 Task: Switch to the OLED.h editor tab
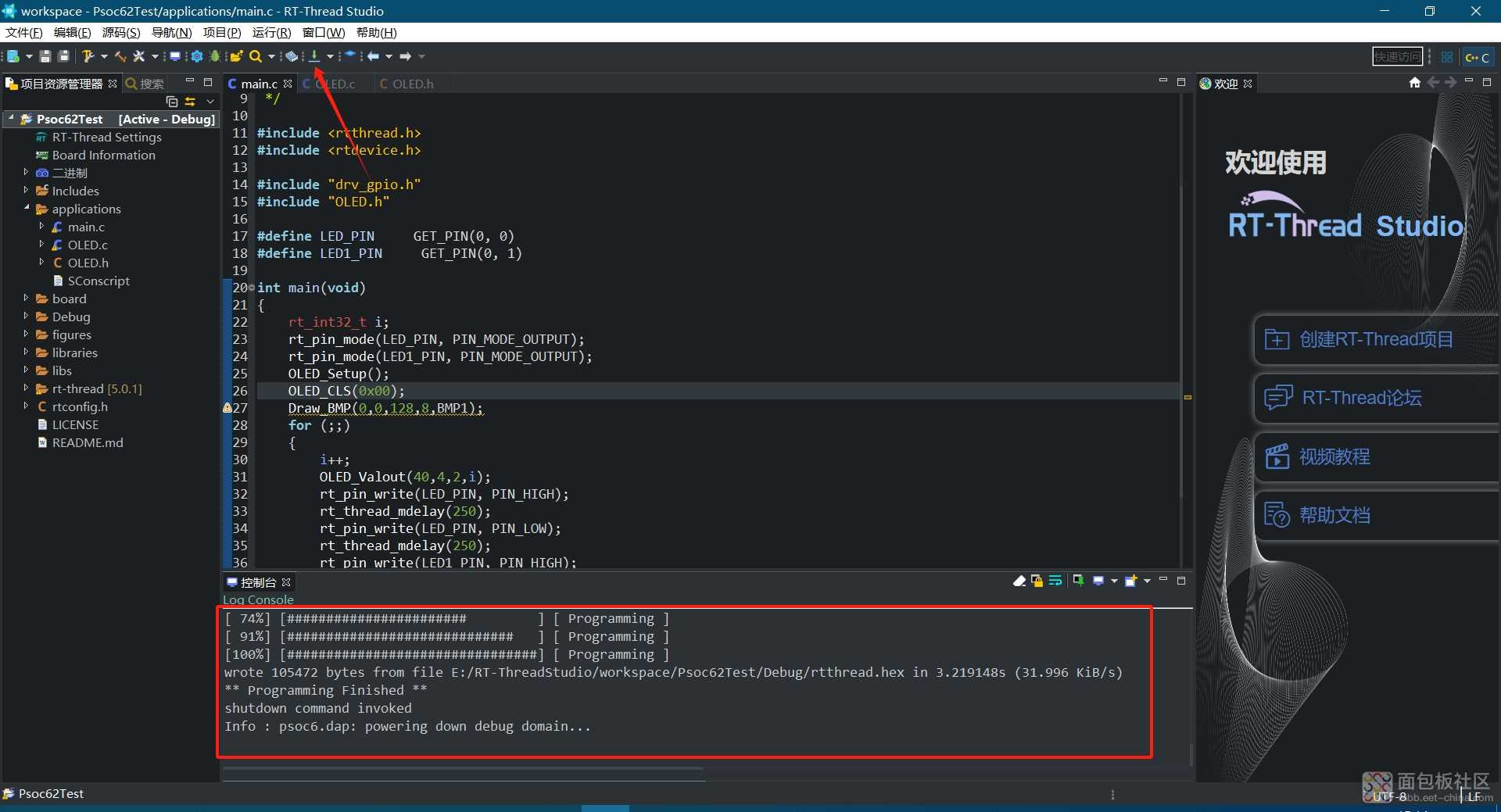click(x=407, y=84)
